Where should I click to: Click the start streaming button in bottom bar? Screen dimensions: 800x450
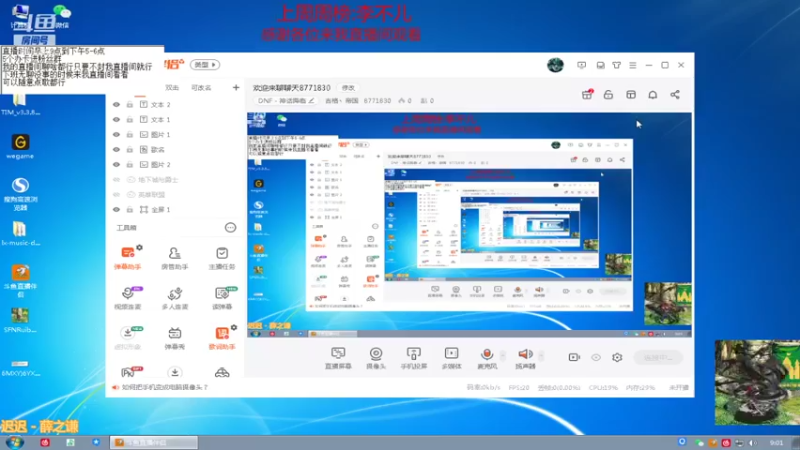658,357
